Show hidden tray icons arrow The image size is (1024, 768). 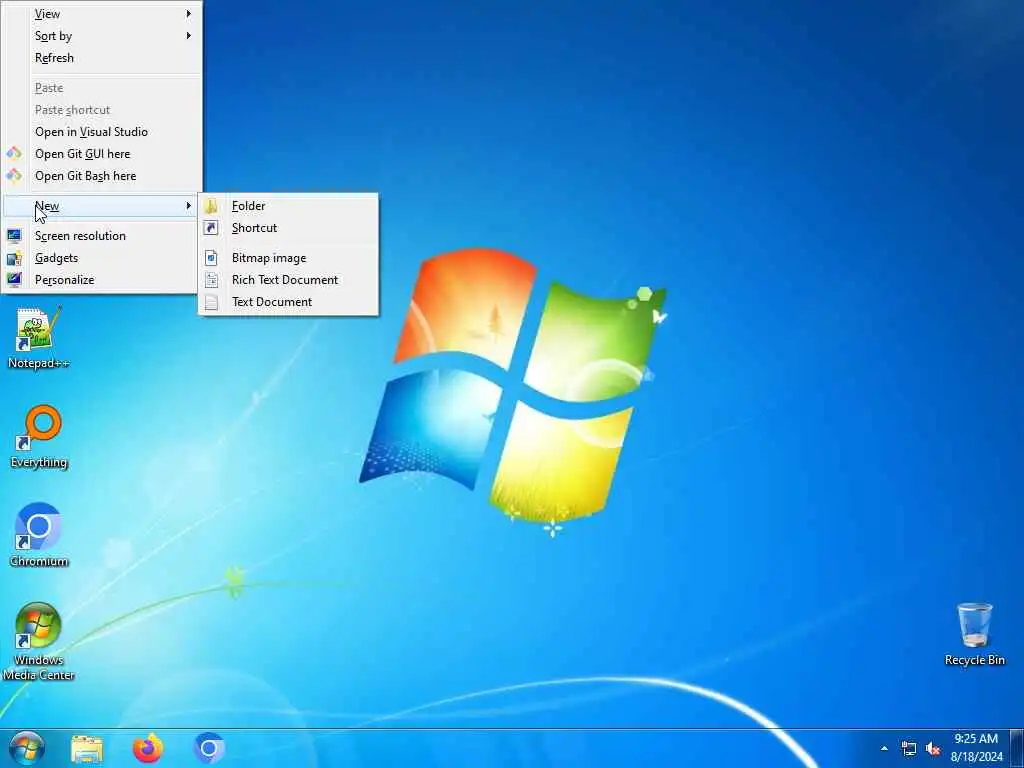point(884,748)
